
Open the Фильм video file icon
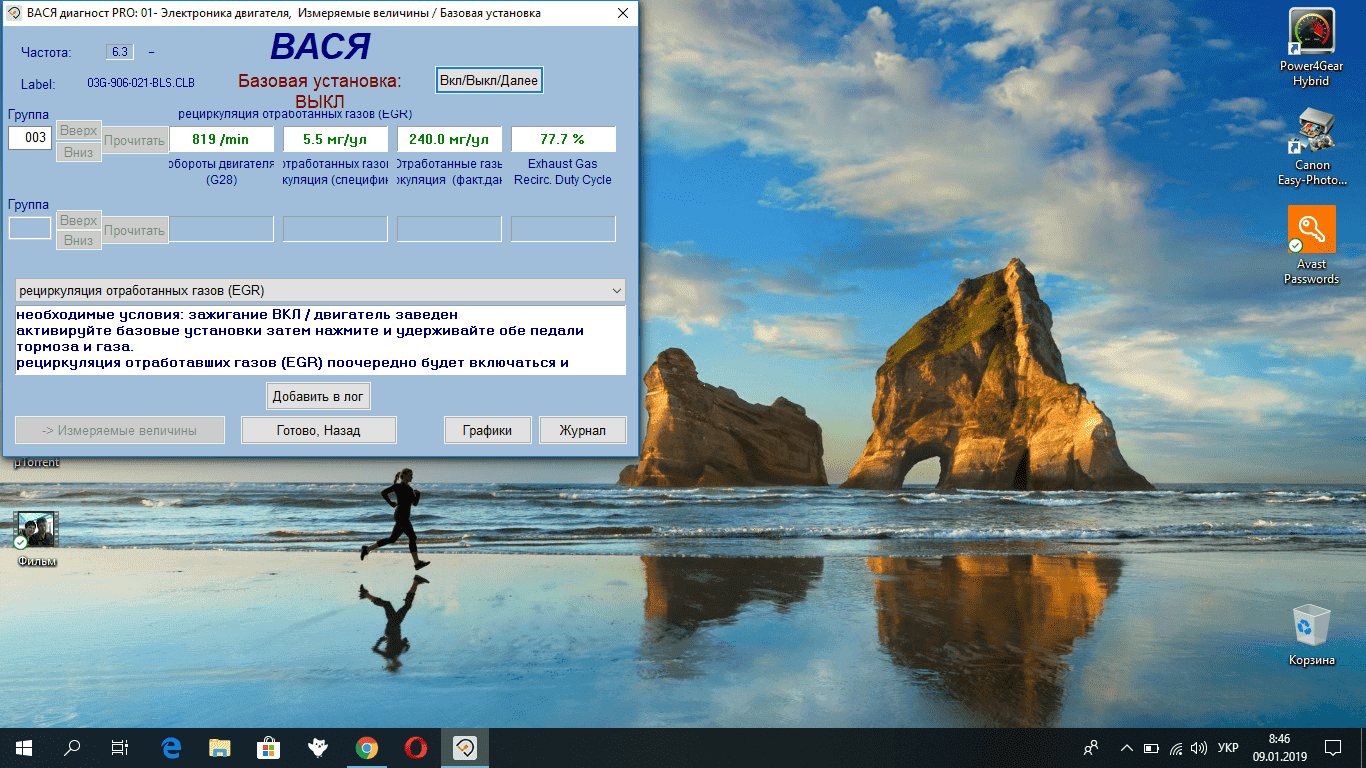[37, 530]
